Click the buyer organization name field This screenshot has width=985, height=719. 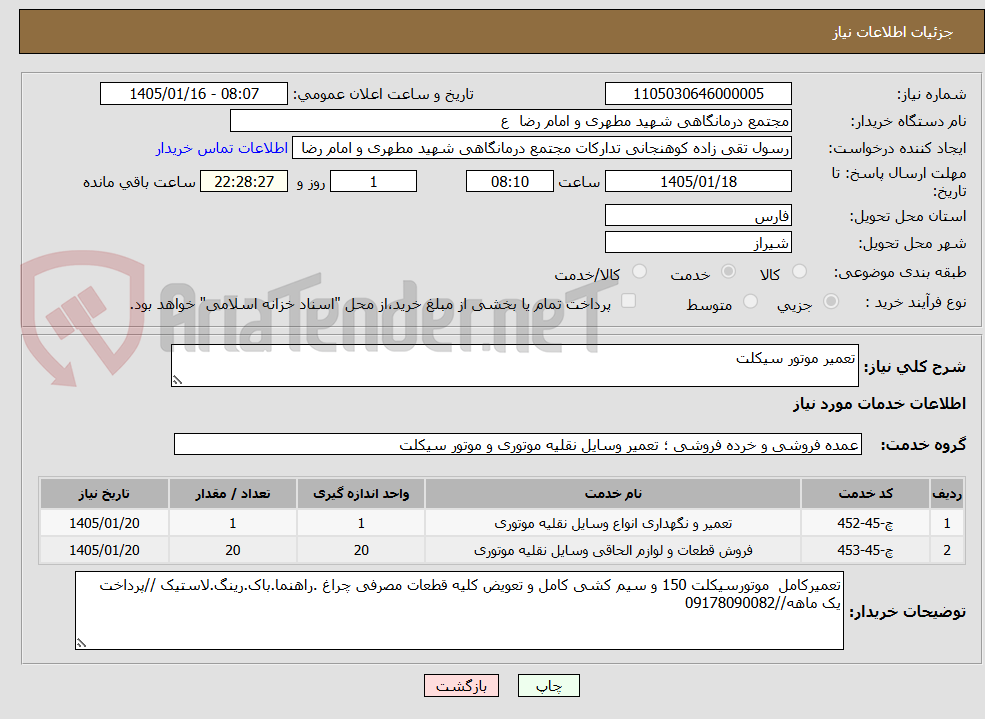tap(511, 121)
